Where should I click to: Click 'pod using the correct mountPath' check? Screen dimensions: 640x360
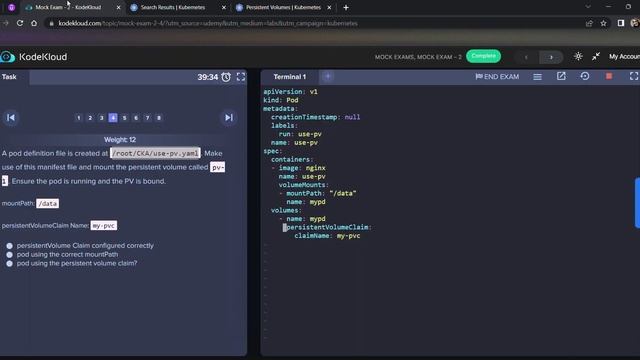coord(62,254)
